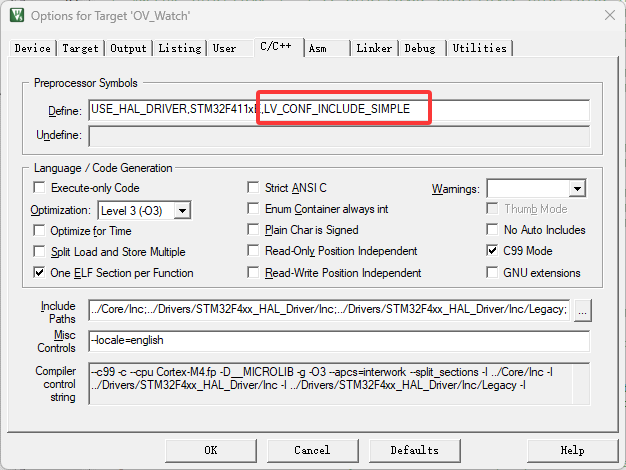Open Include Paths browse button
The image size is (626, 470).
[x=583, y=310]
